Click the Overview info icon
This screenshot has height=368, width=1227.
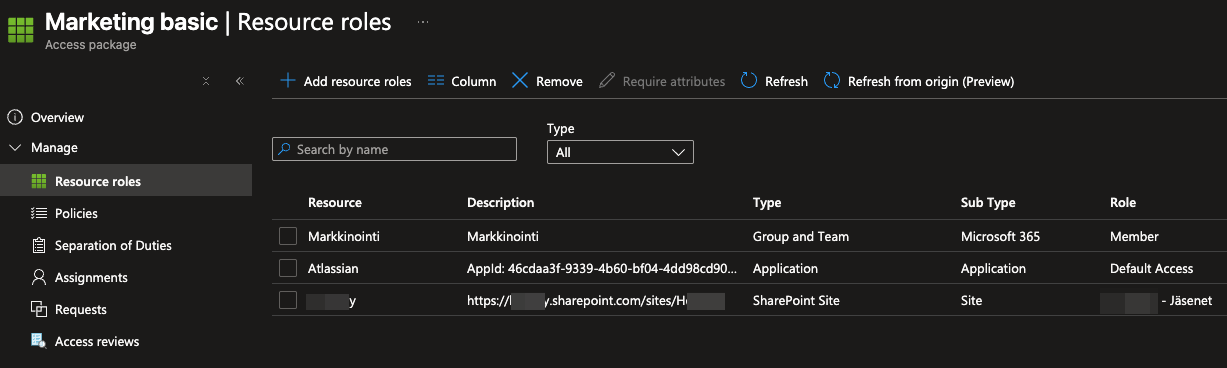(x=15, y=117)
